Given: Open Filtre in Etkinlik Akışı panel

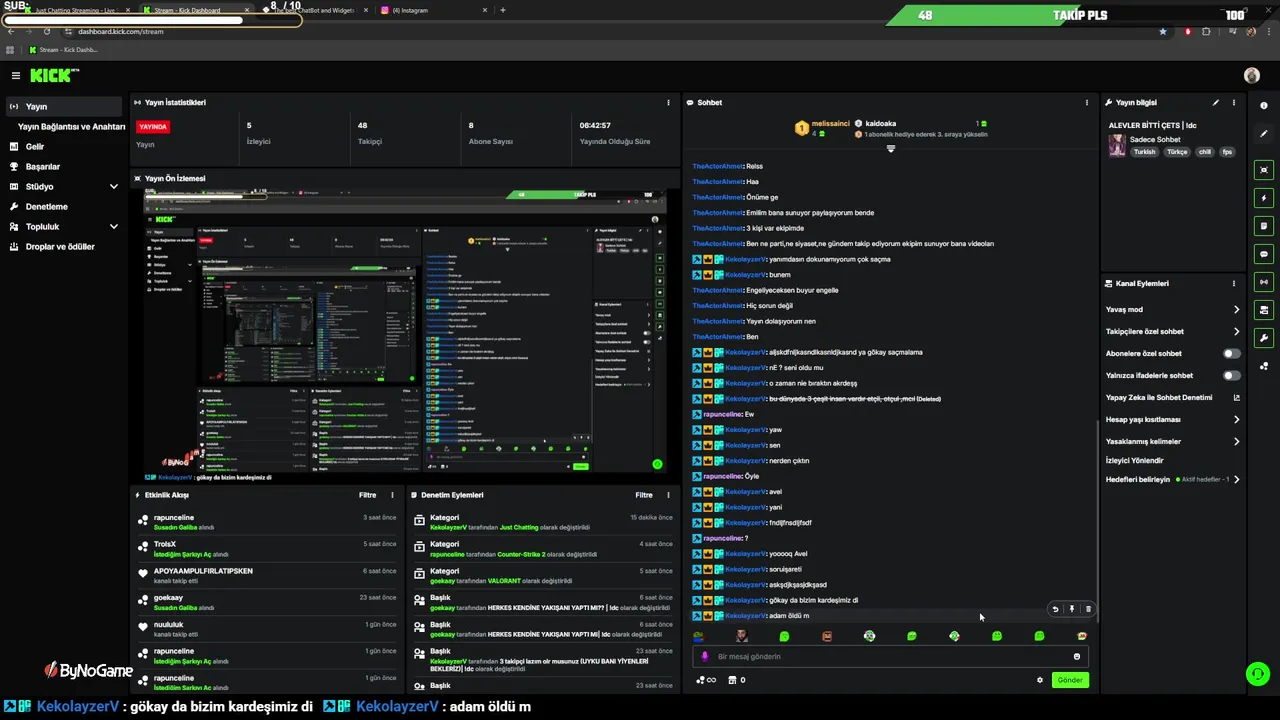Looking at the screenshot, I should [367, 495].
